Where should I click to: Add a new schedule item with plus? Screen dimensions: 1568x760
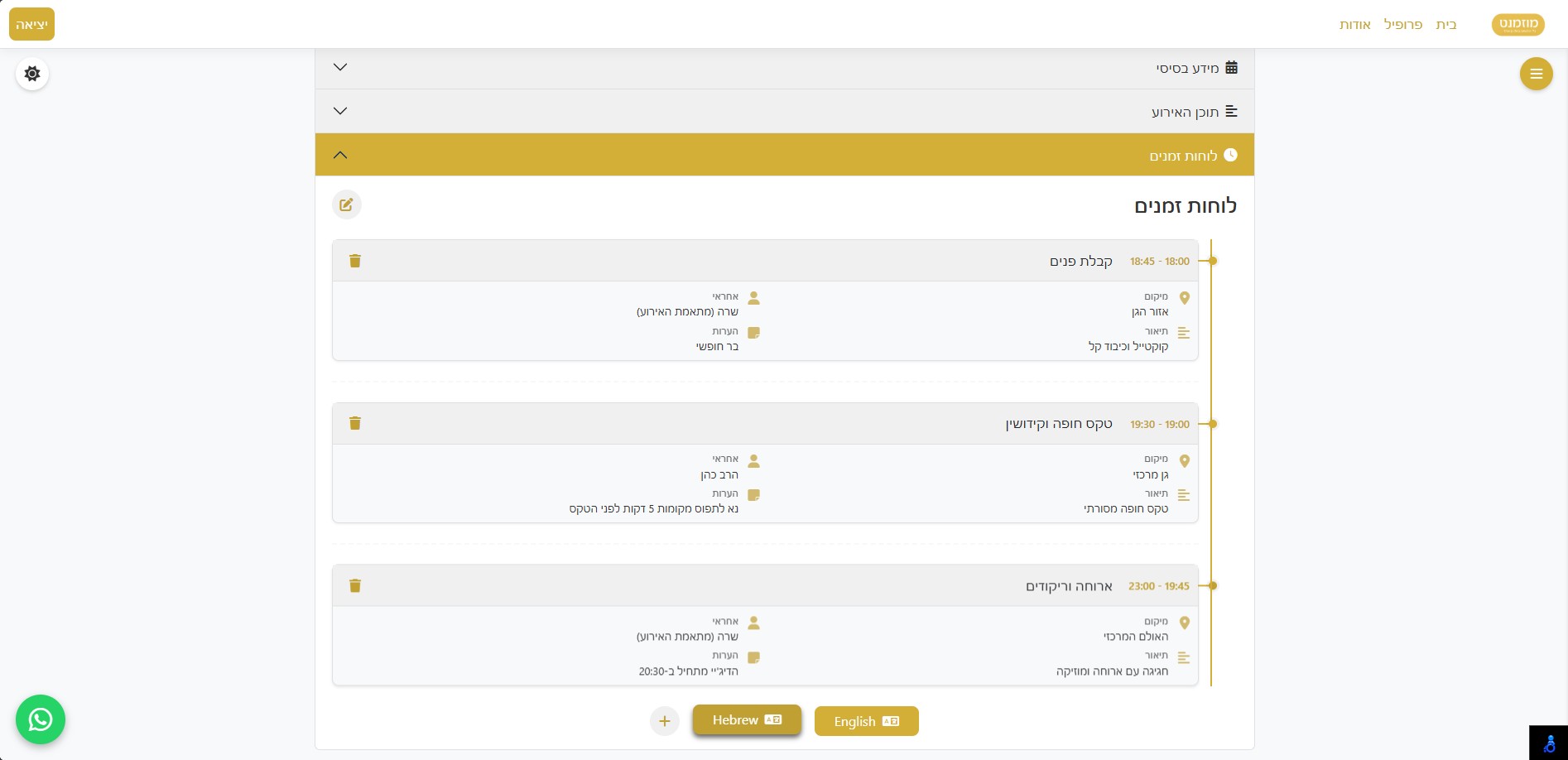click(664, 721)
